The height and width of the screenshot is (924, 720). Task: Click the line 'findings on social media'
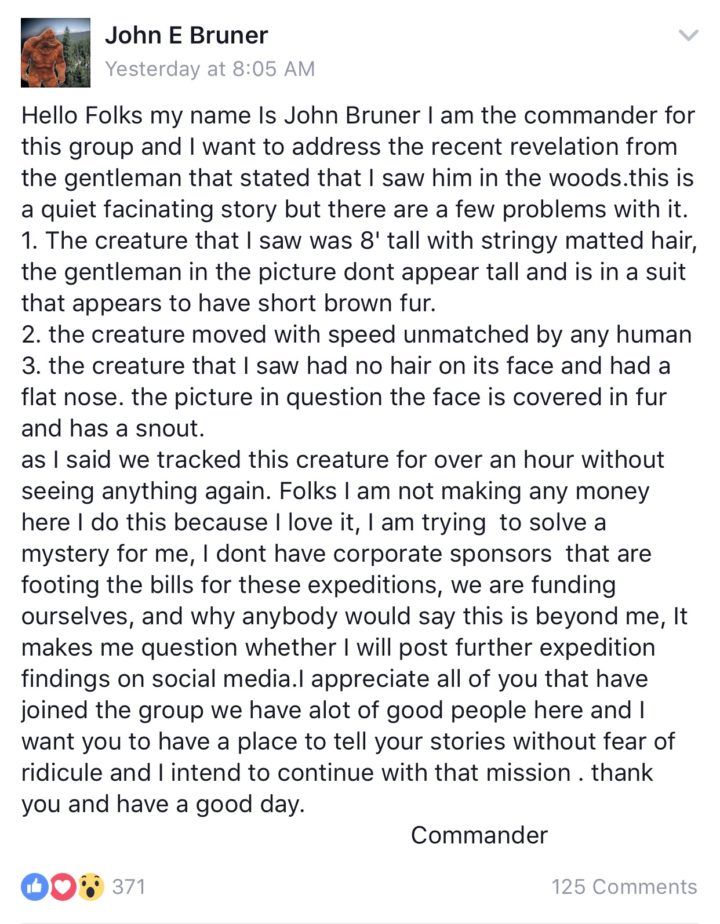pos(335,679)
